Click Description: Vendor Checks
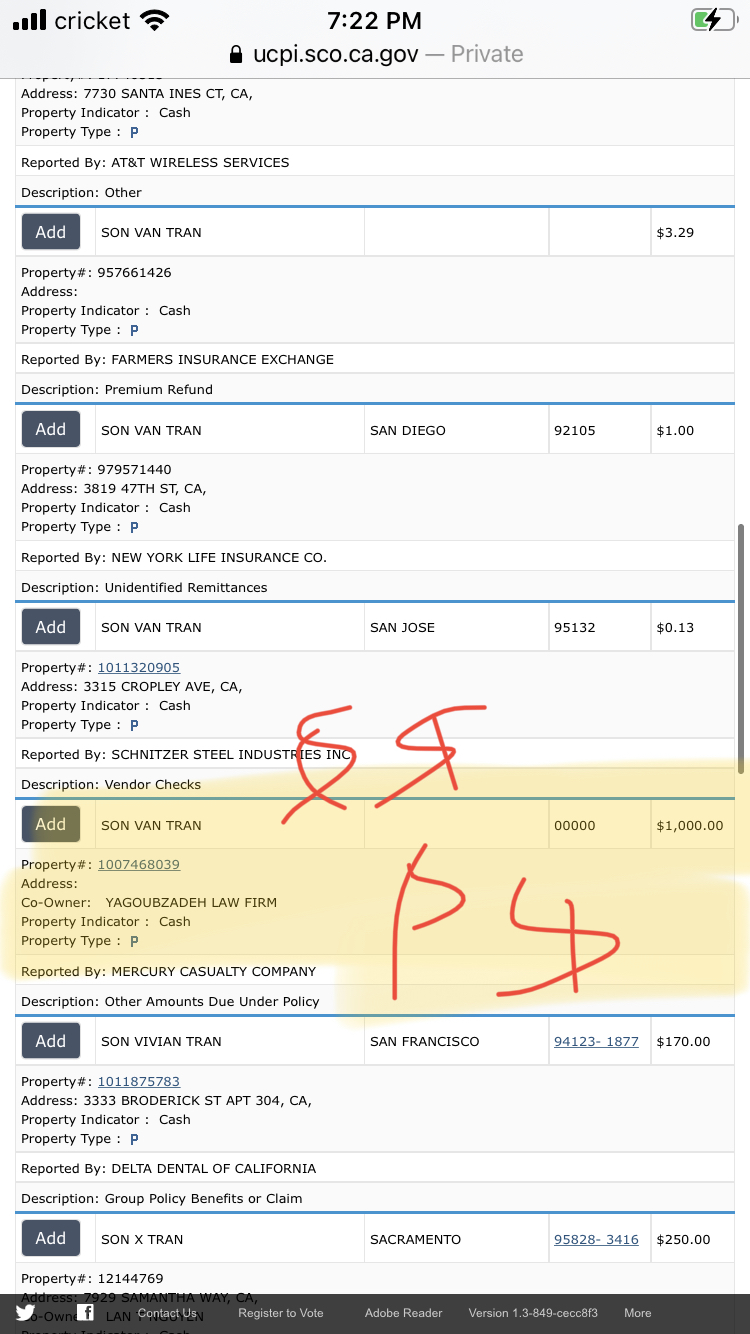 click(111, 784)
